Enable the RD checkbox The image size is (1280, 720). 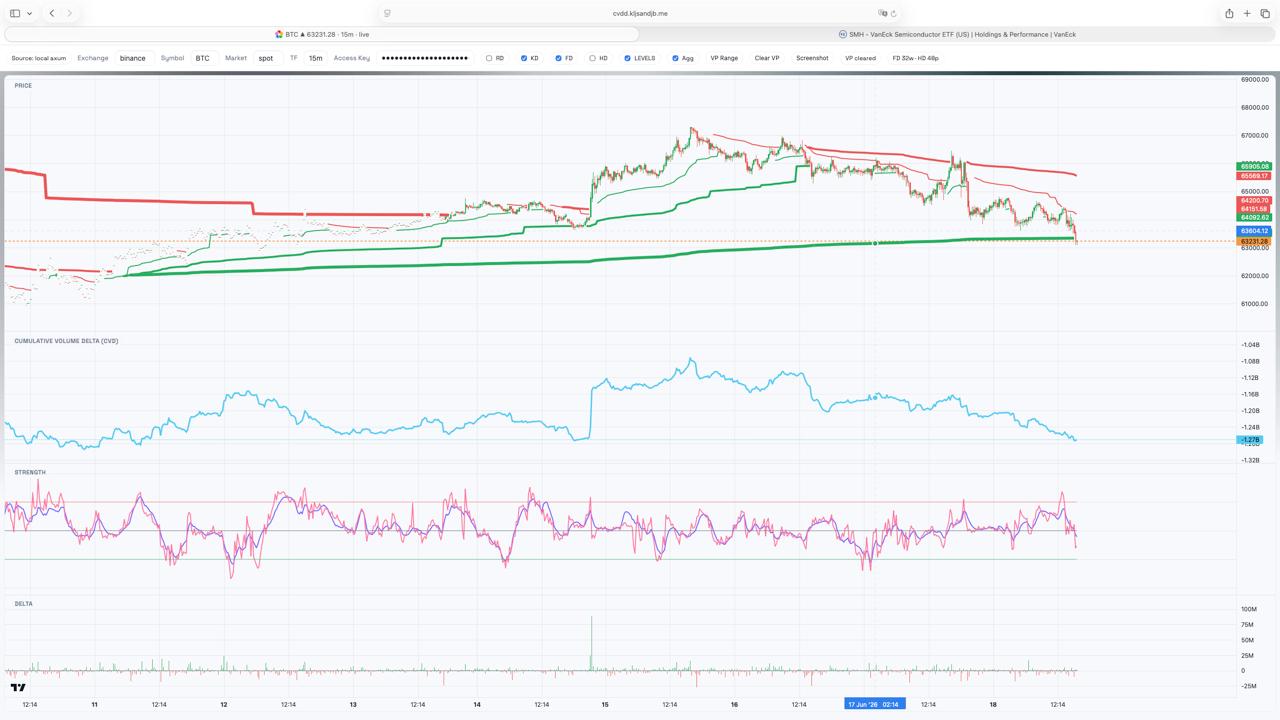pyautogui.click(x=489, y=58)
